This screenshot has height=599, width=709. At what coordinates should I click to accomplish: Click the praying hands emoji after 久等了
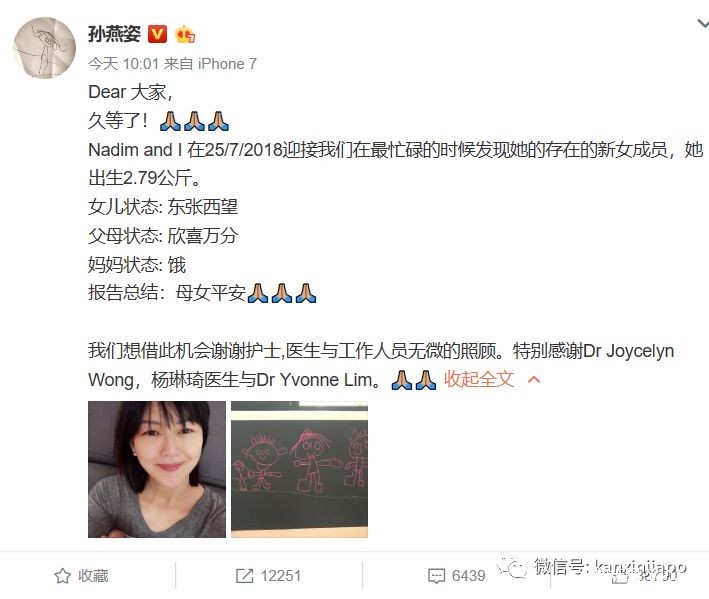[194, 121]
